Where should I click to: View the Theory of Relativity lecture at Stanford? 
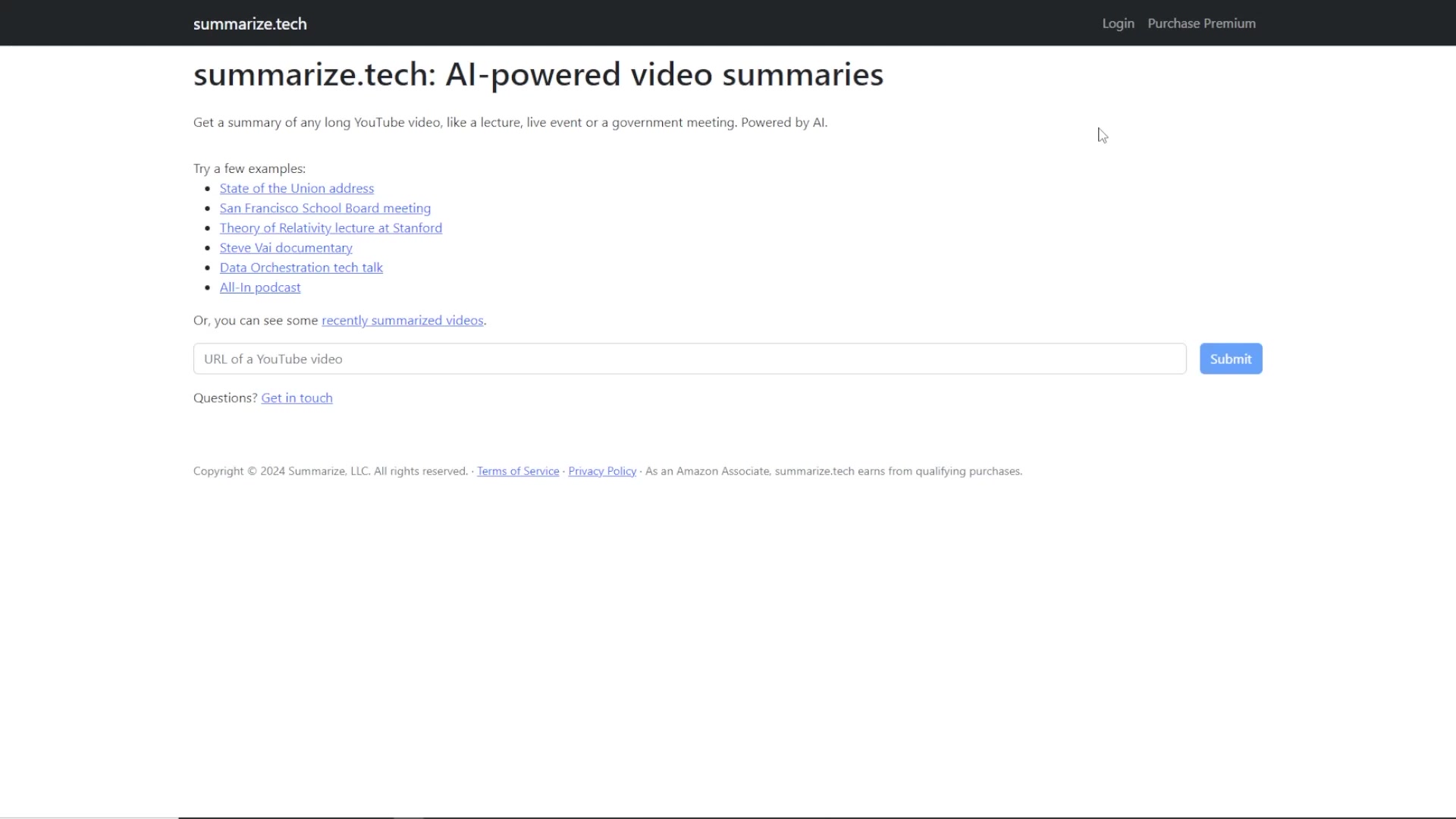coord(331,227)
